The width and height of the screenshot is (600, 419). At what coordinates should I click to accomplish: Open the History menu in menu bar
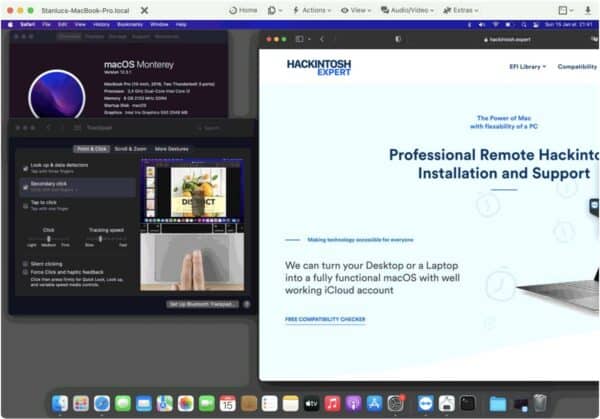101,24
